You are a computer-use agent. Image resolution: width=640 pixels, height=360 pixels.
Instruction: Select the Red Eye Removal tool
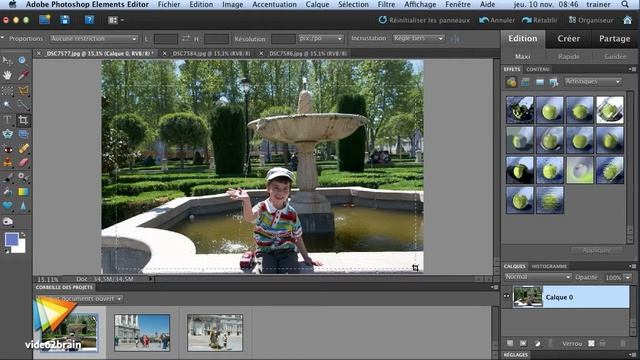tap(7, 149)
